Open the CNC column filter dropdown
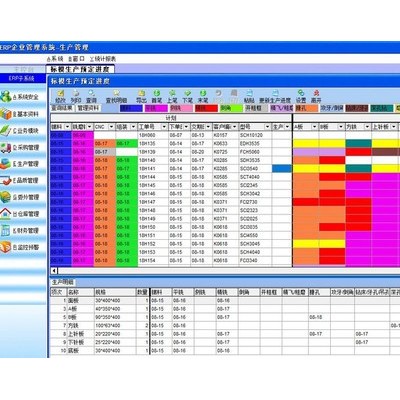The height and width of the screenshot is (400, 400). (111, 127)
